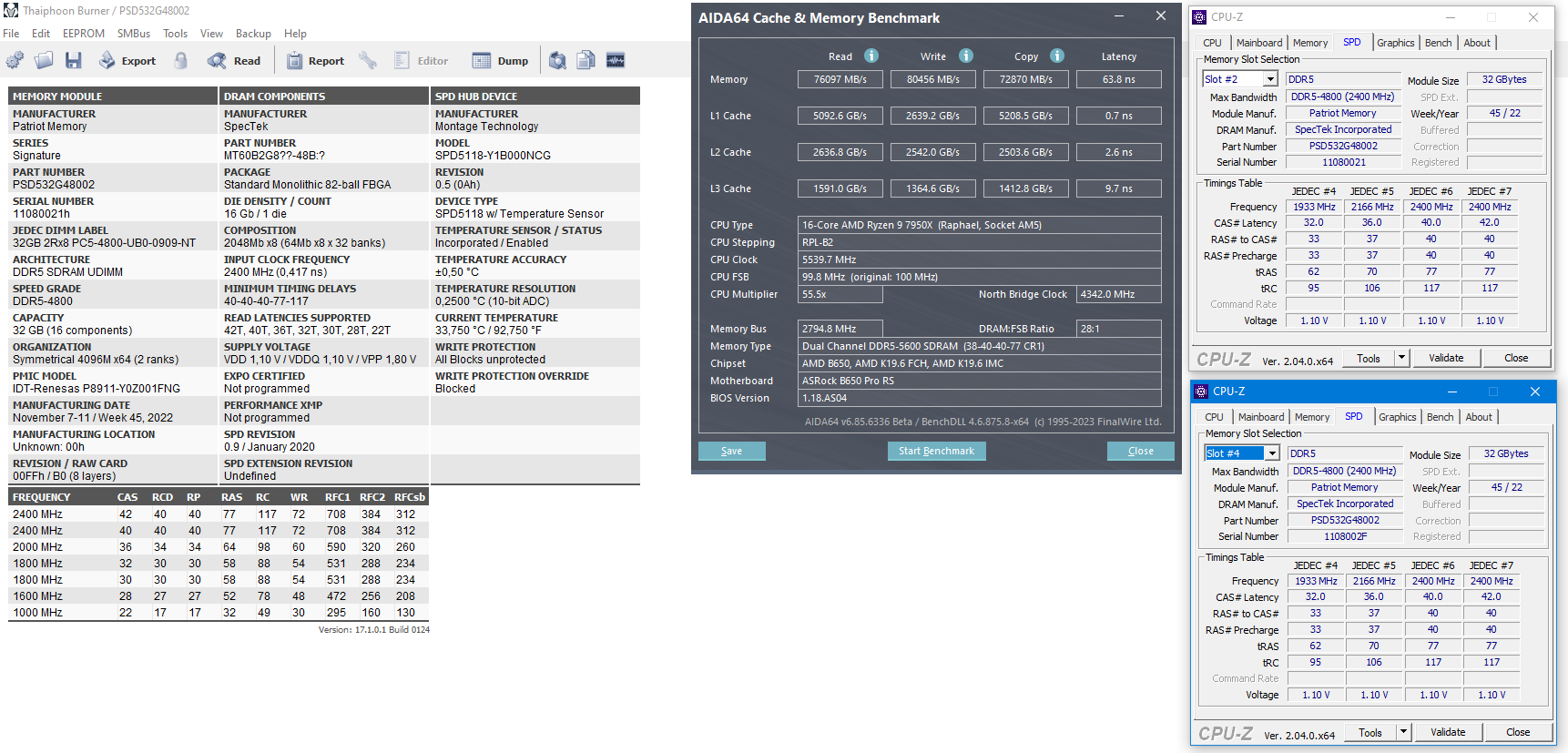This screenshot has height=753, width=1568.
Task: Click the Report toolbar button in Thaiphoon Burner
Action: [x=316, y=60]
